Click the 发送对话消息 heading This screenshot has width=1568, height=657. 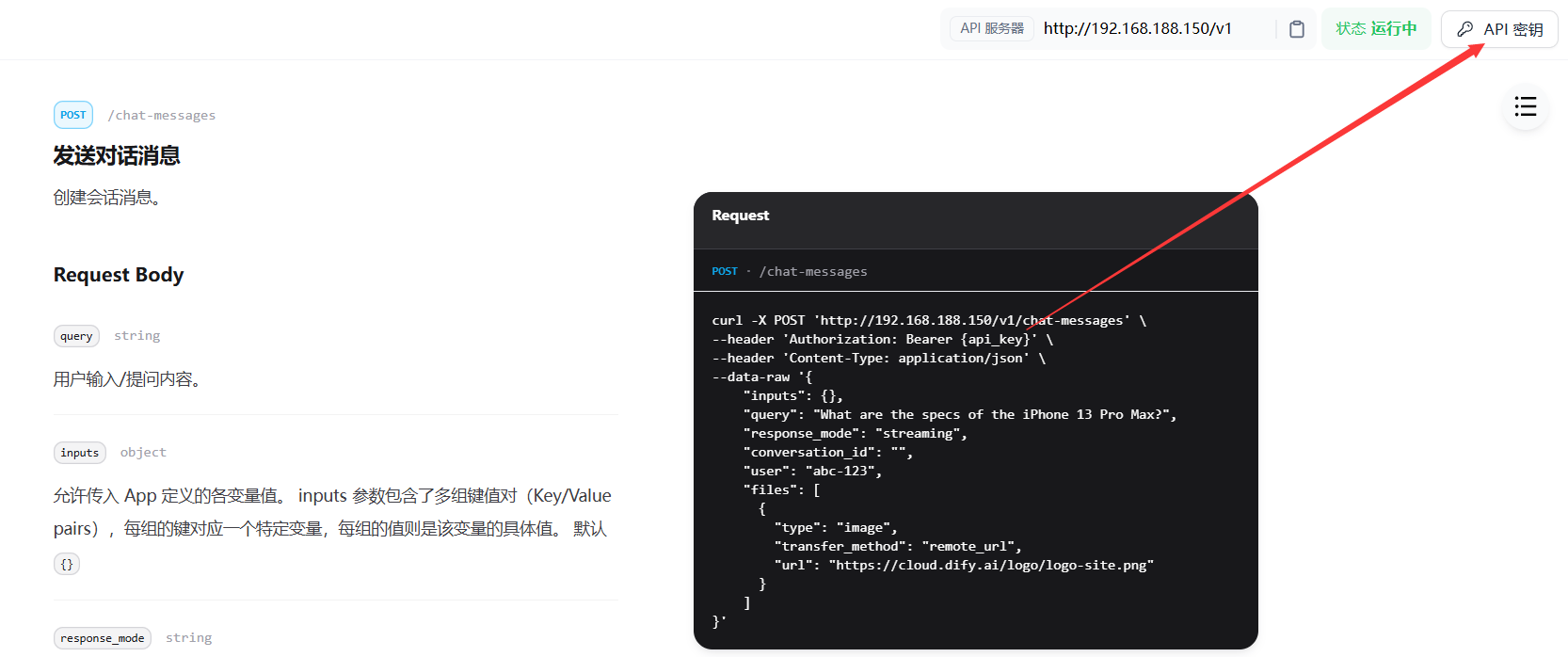coord(117,155)
